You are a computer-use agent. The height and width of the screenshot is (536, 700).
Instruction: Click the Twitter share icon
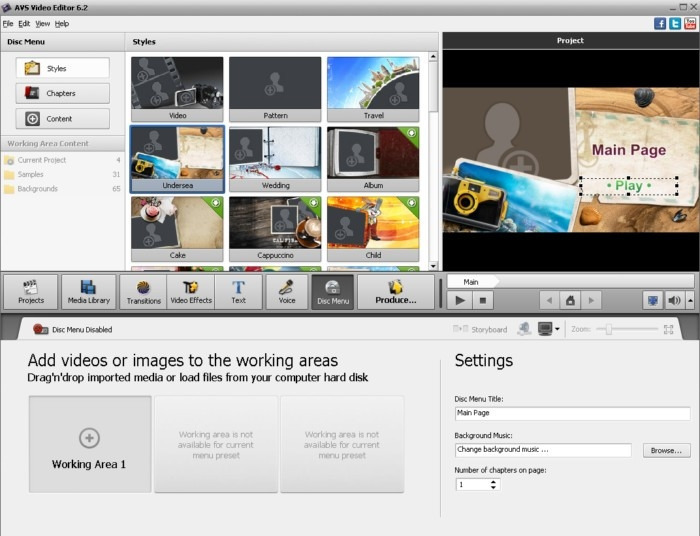(675, 23)
